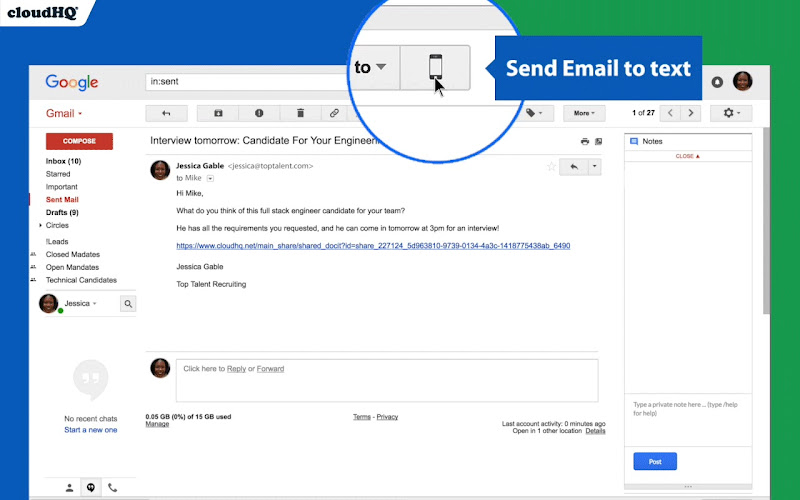Open the Technical Candidates label
This screenshot has height=500, width=800.
tap(81, 280)
